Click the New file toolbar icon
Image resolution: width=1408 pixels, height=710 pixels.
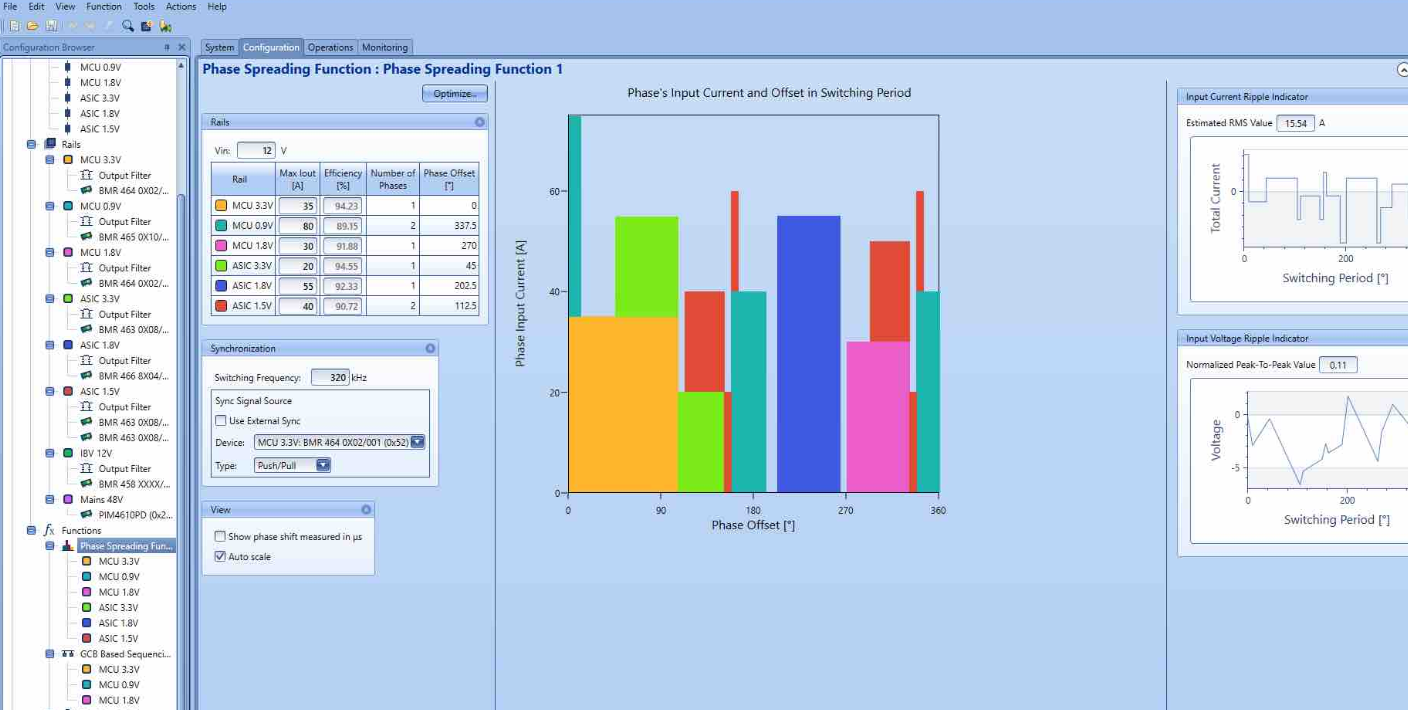pyautogui.click(x=14, y=26)
